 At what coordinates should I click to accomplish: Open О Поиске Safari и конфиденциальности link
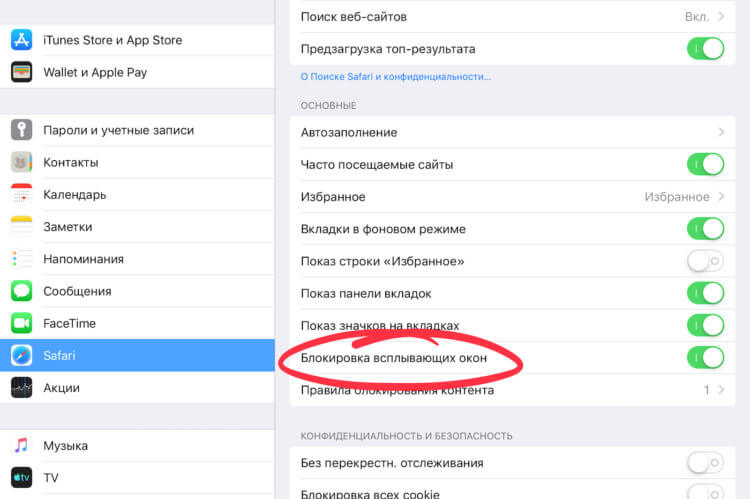click(x=396, y=77)
